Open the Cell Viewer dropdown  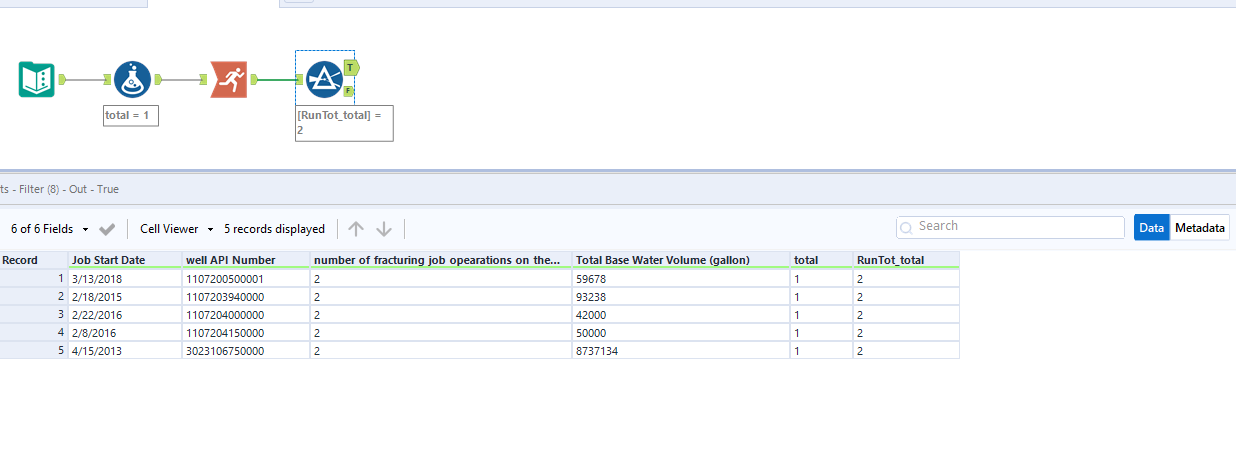click(176, 229)
